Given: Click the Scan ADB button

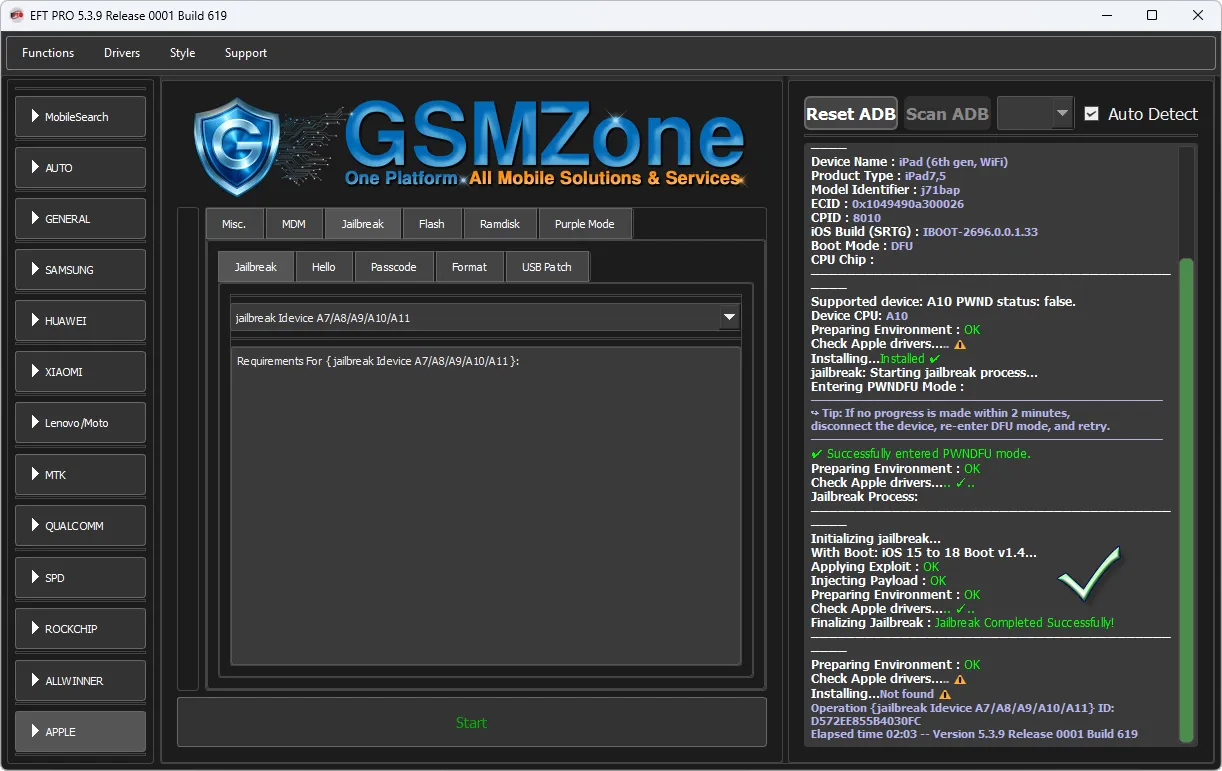Looking at the screenshot, I should pos(947,114).
